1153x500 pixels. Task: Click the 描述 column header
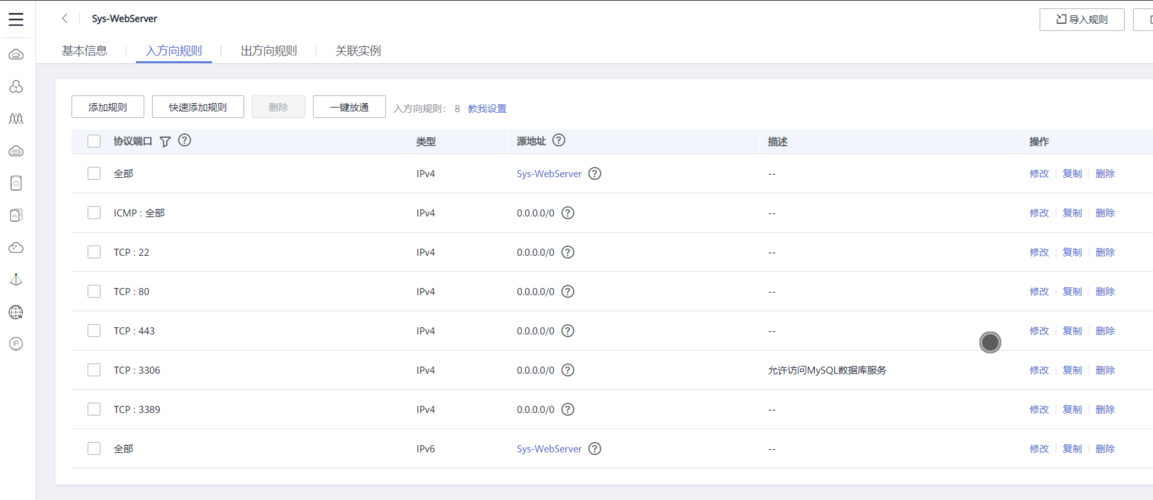point(777,142)
